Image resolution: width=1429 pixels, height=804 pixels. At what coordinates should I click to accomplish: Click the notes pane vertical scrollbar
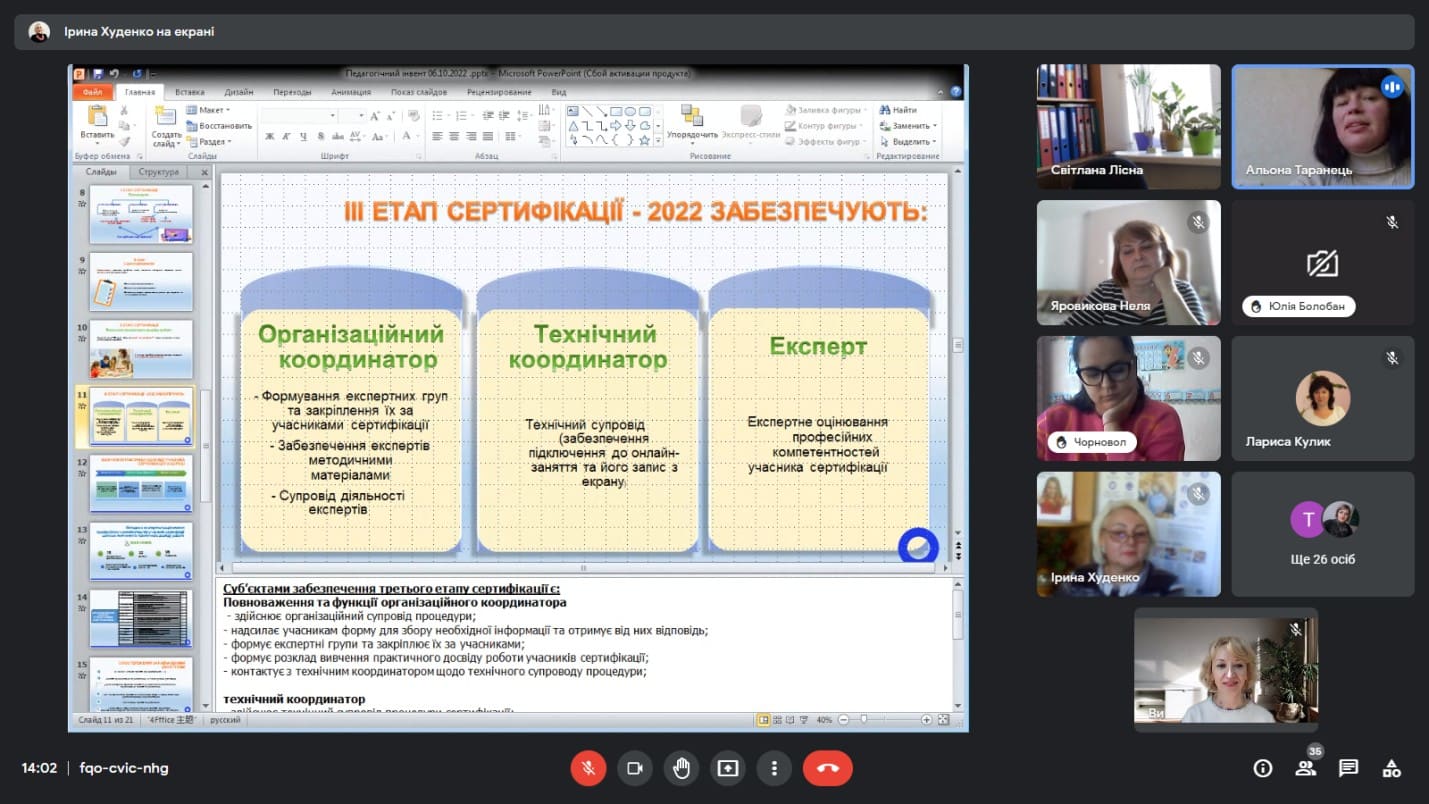(x=958, y=644)
